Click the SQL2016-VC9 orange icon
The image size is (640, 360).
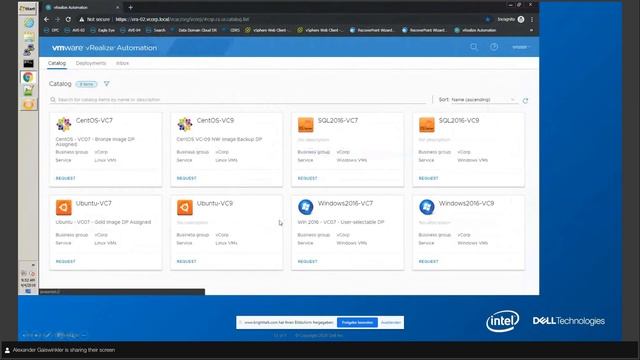(x=427, y=124)
